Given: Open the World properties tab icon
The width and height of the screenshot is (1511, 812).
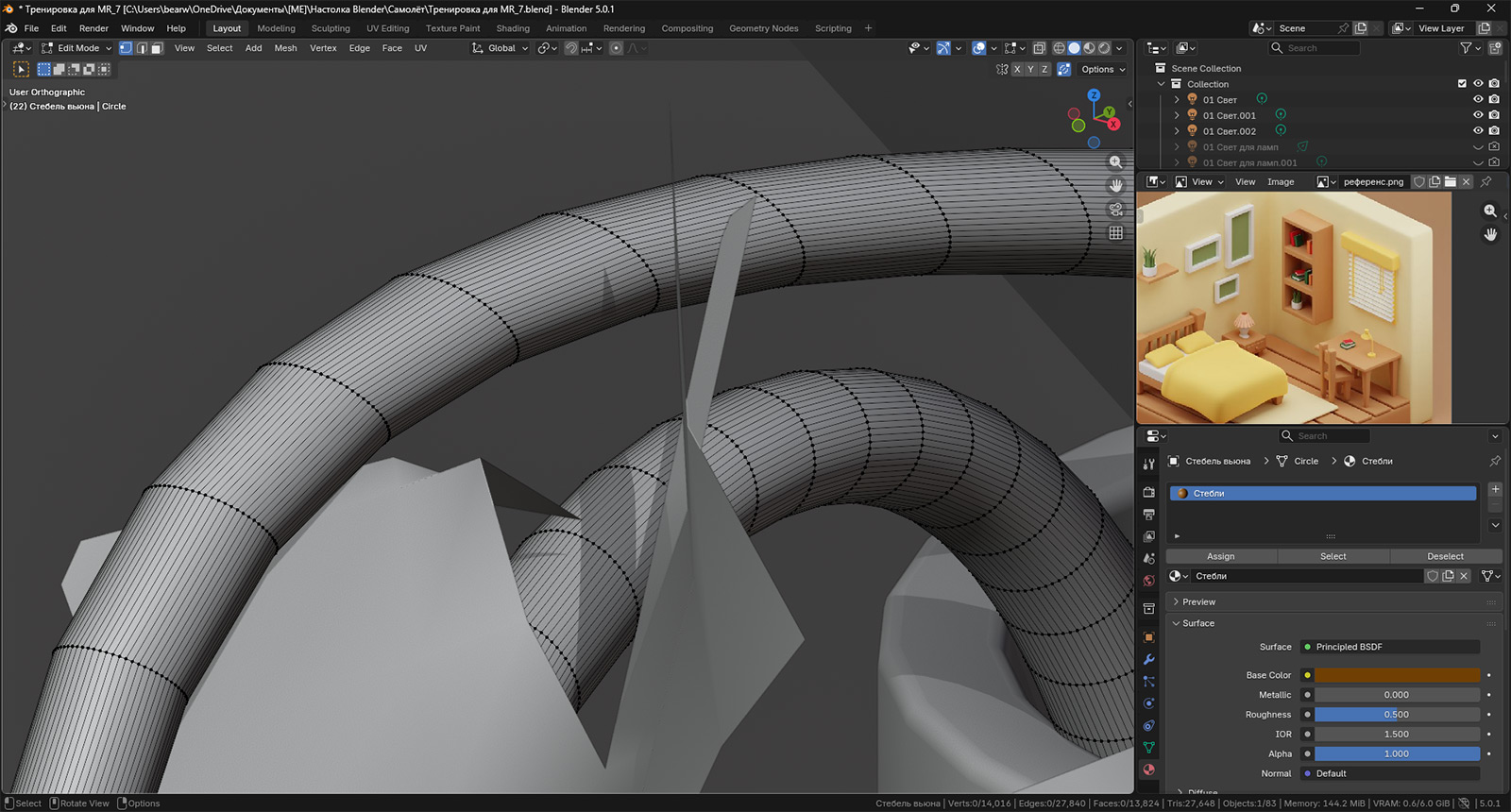Looking at the screenshot, I should click(1148, 581).
